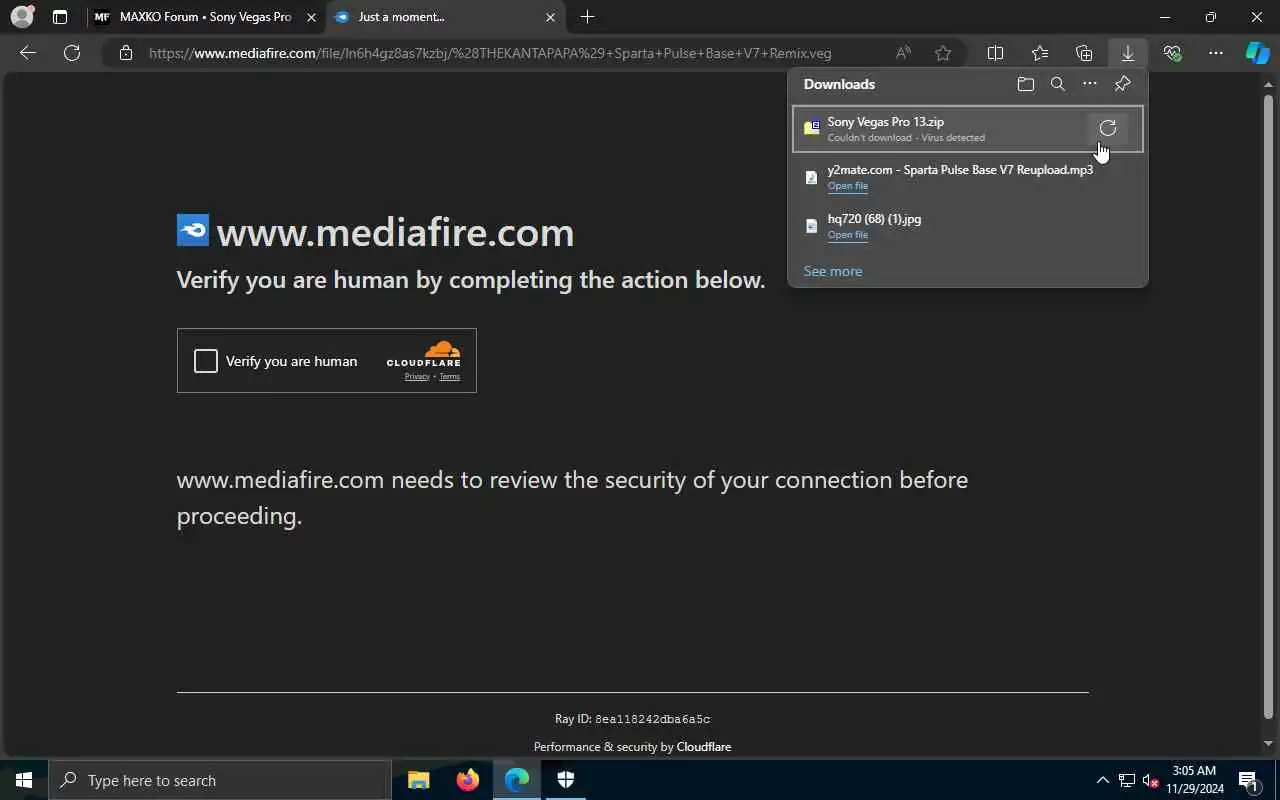Open Windows Security taskbar icon
Viewport: 1280px width, 800px height.
(566, 780)
